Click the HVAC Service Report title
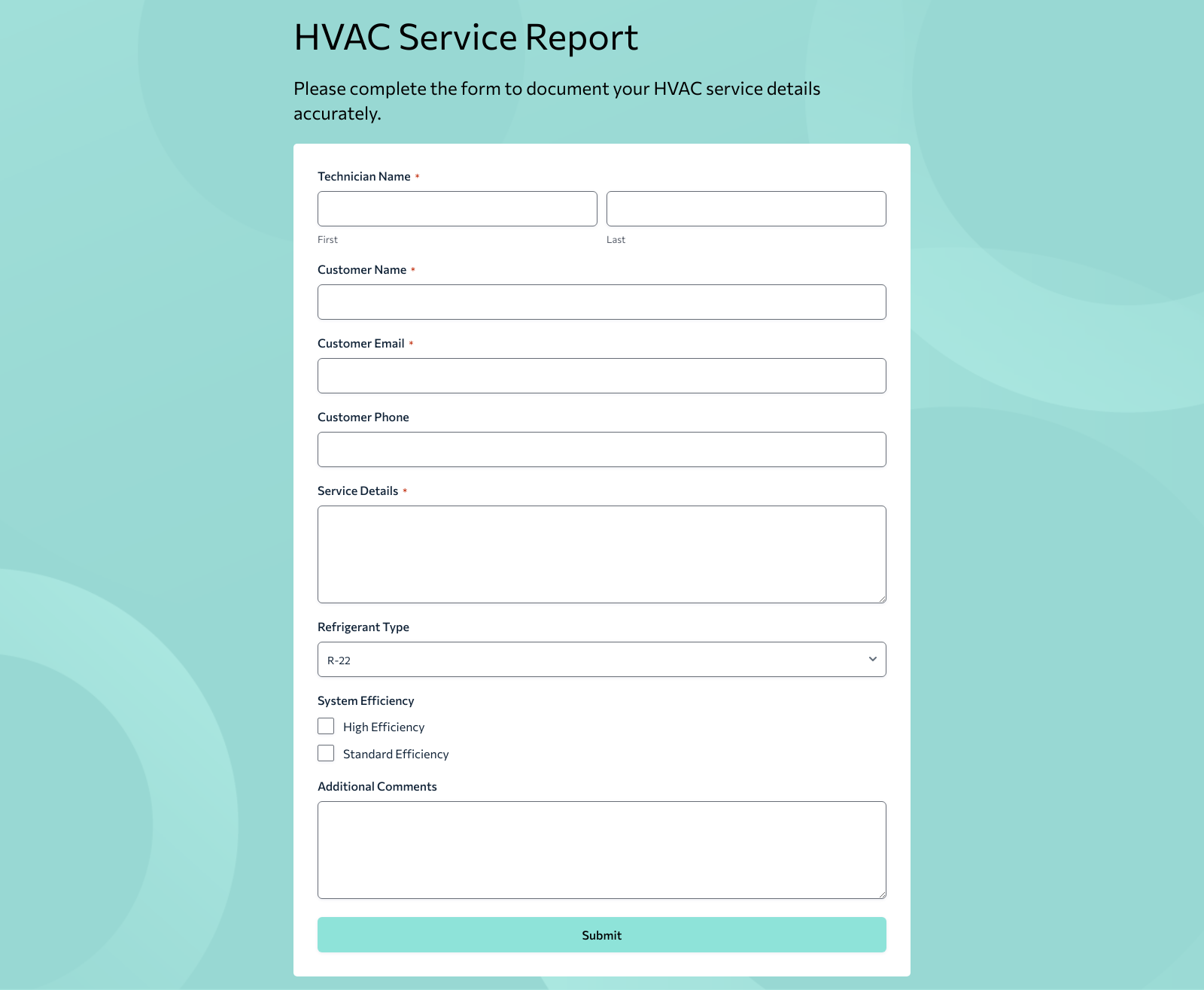The image size is (1204, 990). [466, 37]
